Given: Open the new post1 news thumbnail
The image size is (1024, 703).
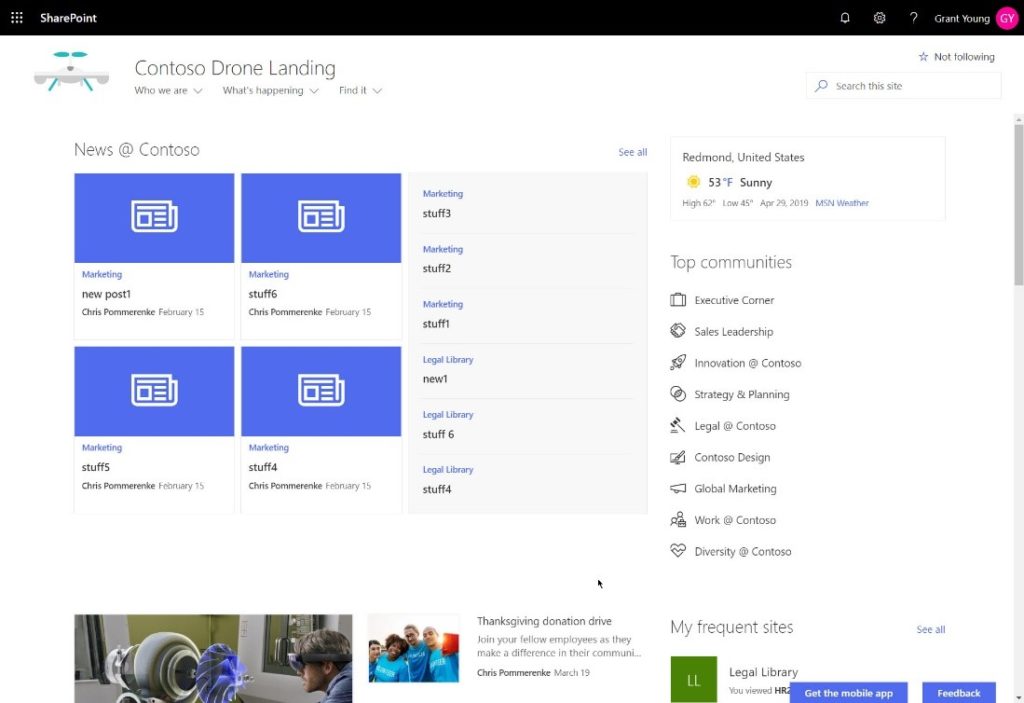Looking at the screenshot, I should tap(154, 218).
